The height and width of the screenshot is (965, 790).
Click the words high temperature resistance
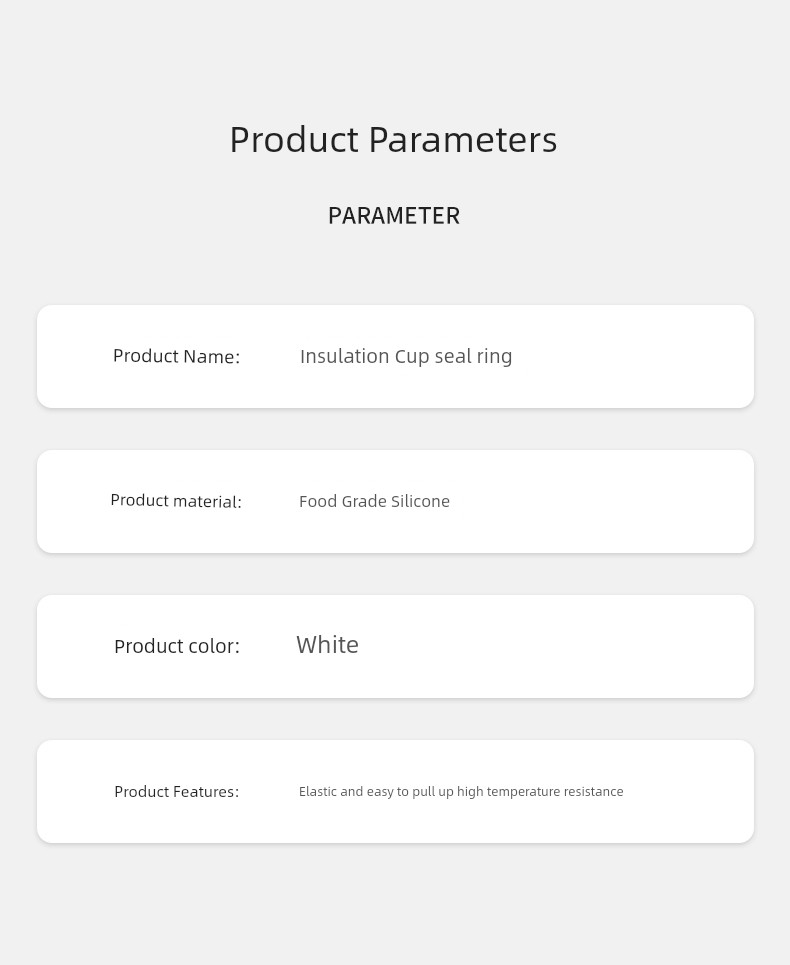pyautogui.click(x=540, y=791)
